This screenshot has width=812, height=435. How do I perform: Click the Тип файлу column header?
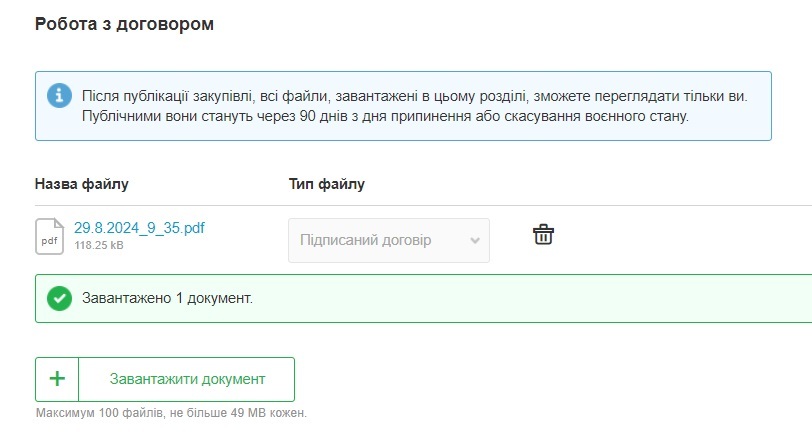pyautogui.click(x=326, y=184)
